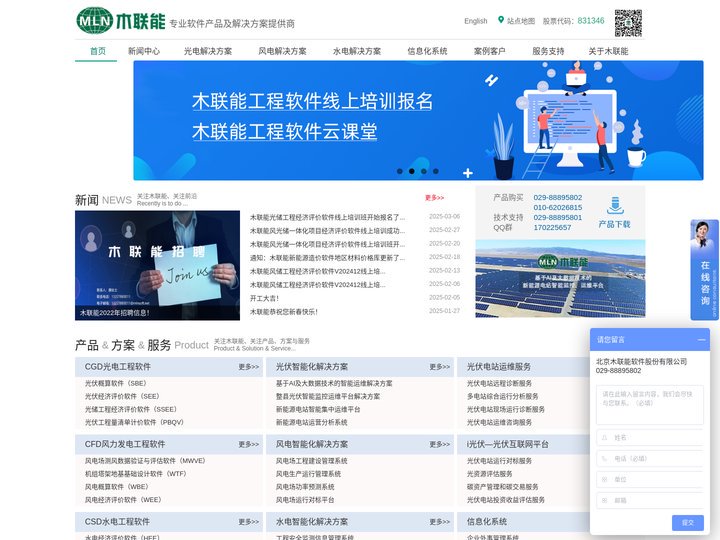Expand 更多>> for CFD风力发电工程软件
Image resolution: width=720 pixels, height=540 pixels.
[249, 444]
